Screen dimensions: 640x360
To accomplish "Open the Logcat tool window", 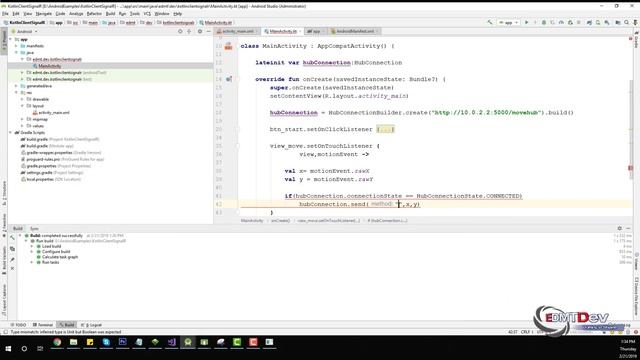I will tap(91, 325).
